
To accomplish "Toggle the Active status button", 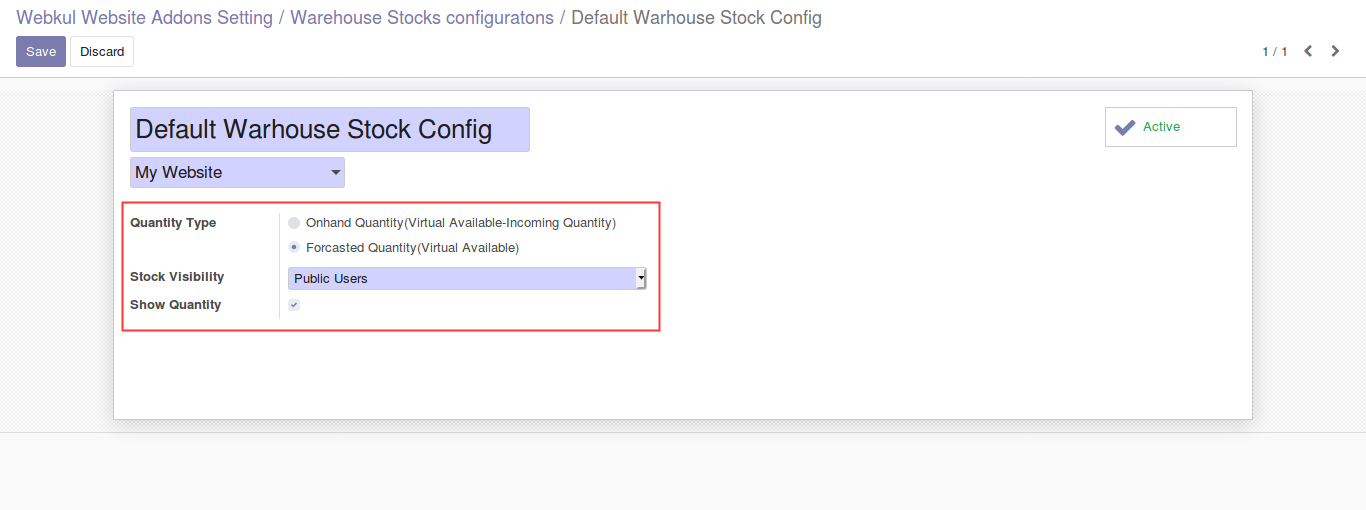I will 1170,127.
